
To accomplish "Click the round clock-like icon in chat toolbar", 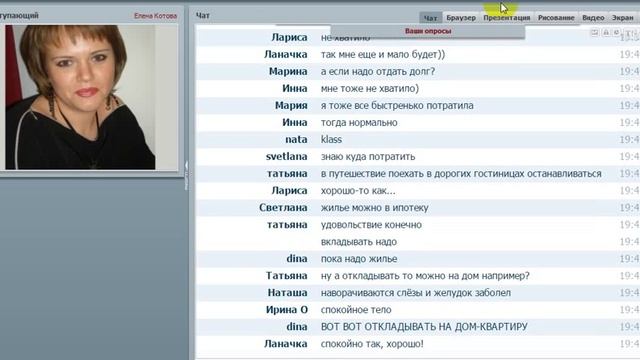I will pos(617,32).
